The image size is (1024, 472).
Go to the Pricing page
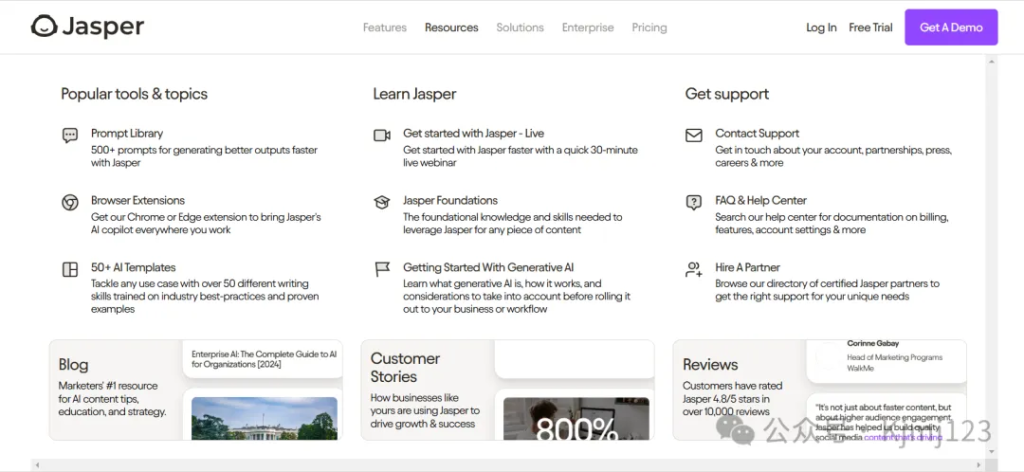coord(649,27)
